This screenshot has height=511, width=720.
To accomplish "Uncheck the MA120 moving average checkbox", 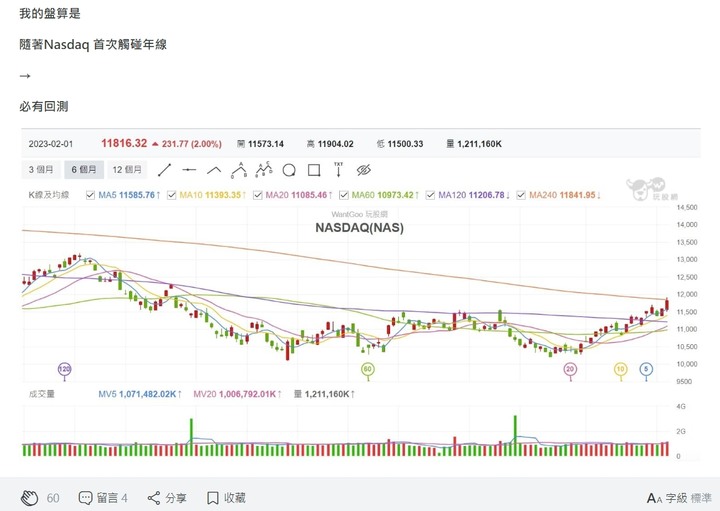I will (x=430, y=195).
